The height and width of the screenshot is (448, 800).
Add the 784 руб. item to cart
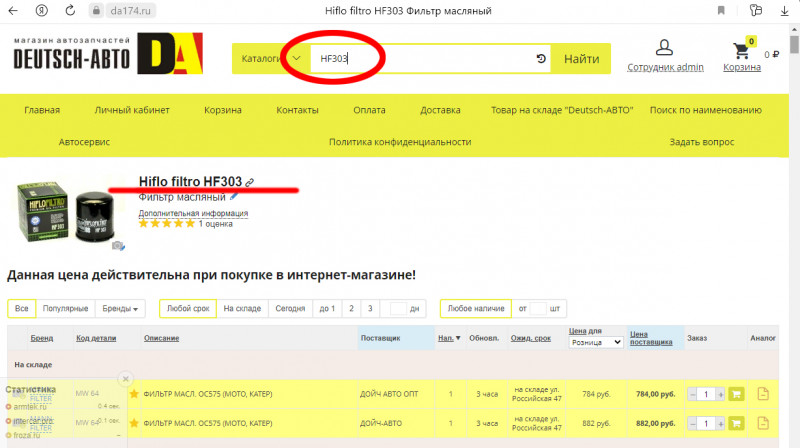tap(736, 394)
